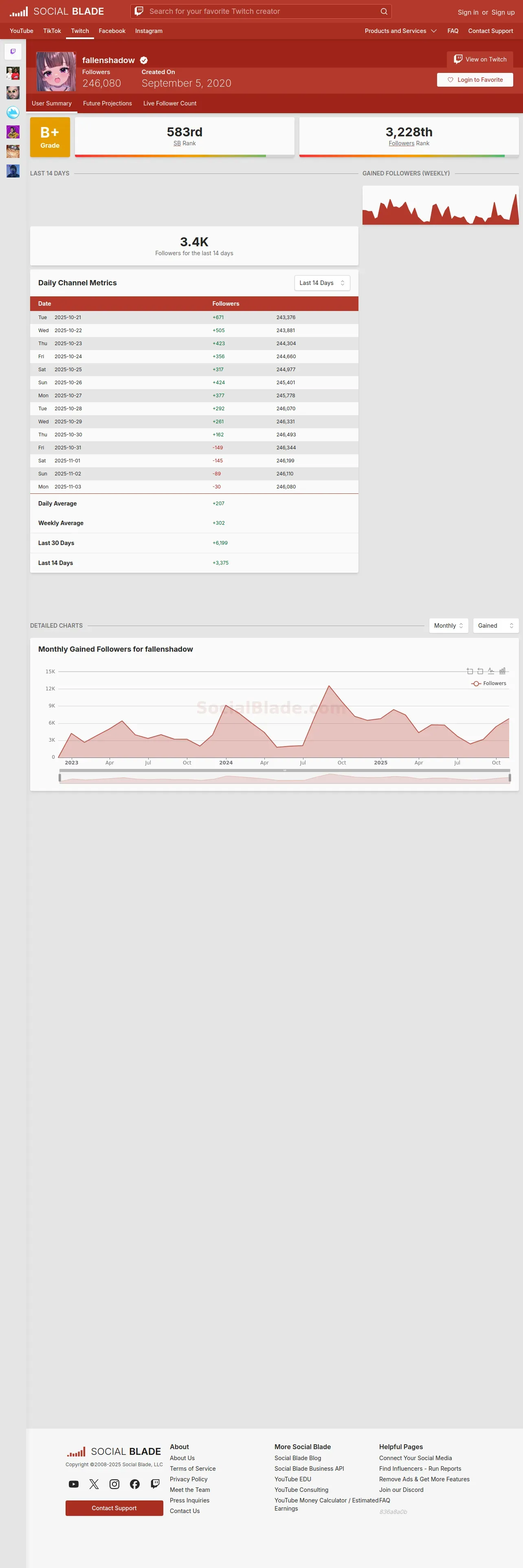Click the Sign in link
This screenshot has height=1568, width=523.
tap(468, 12)
